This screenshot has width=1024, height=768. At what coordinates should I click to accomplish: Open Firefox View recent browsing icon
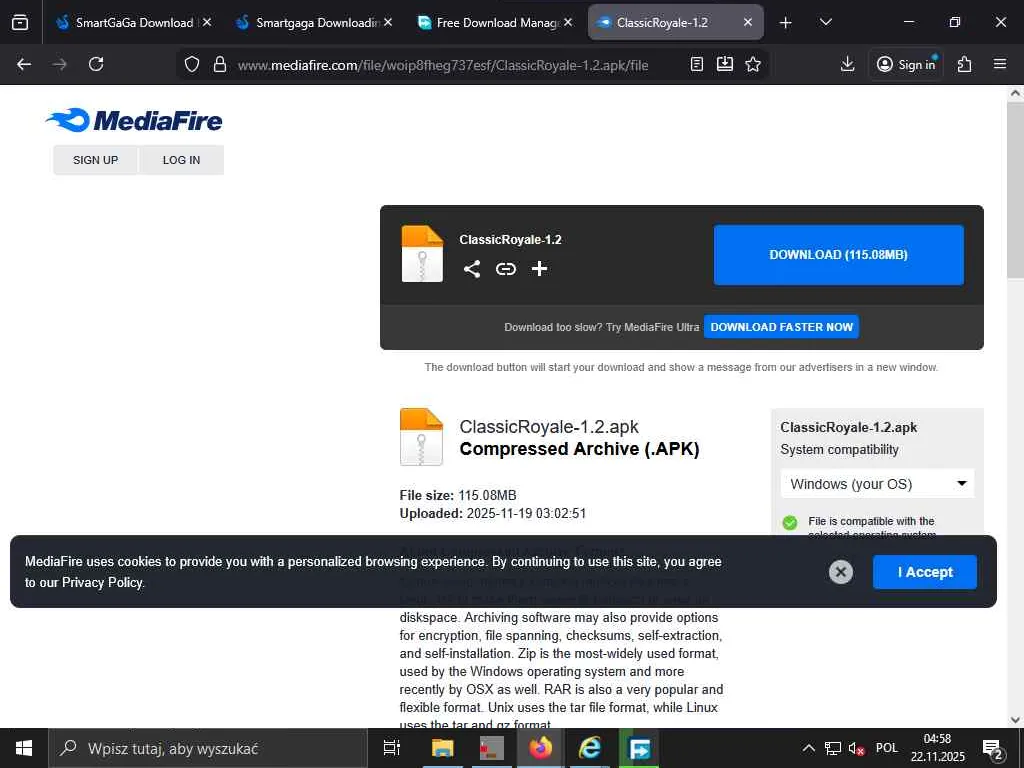tap(20, 22)
